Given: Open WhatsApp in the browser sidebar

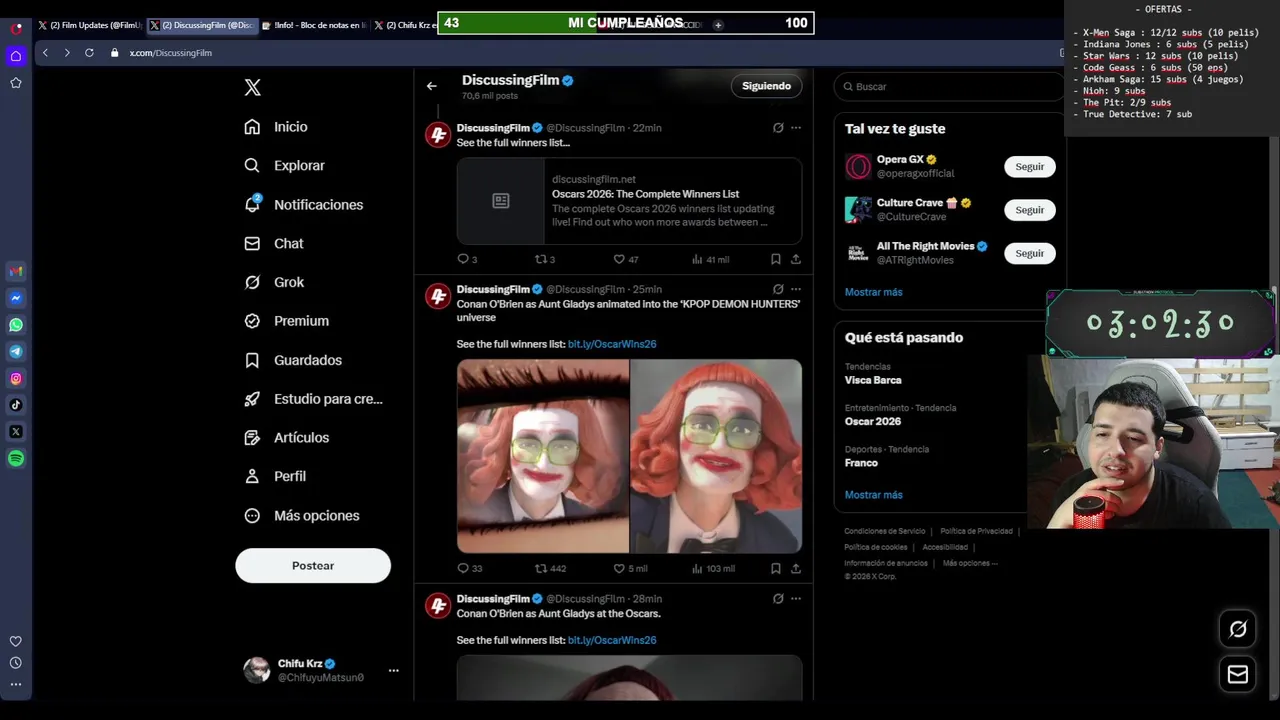Looking at the screenshot, I should coord(16,325).
